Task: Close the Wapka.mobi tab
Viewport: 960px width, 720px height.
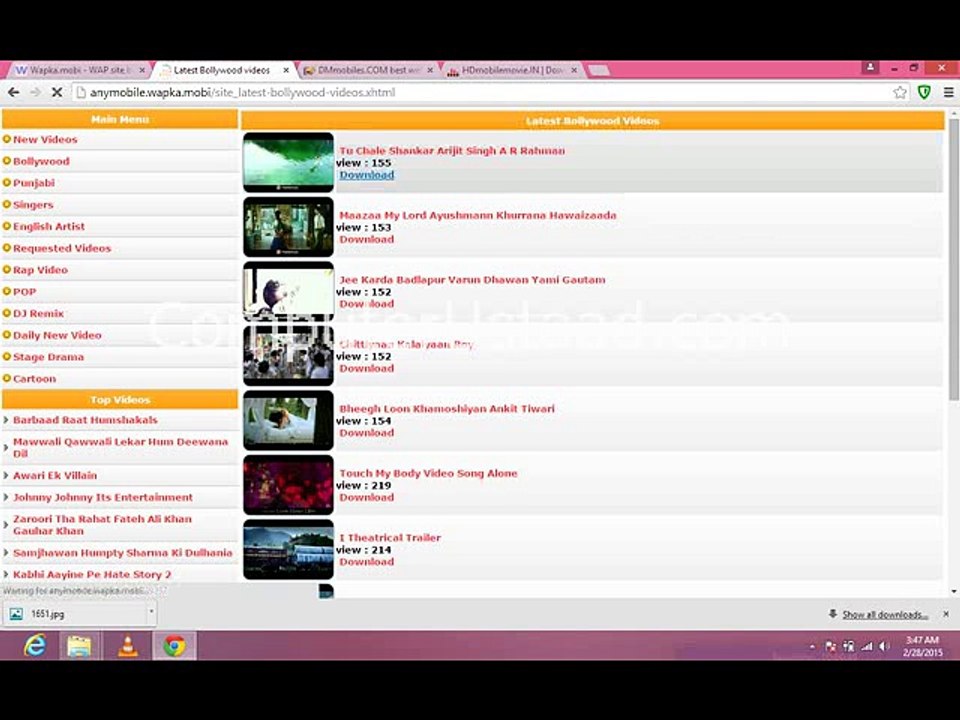Action: point(142,70)
